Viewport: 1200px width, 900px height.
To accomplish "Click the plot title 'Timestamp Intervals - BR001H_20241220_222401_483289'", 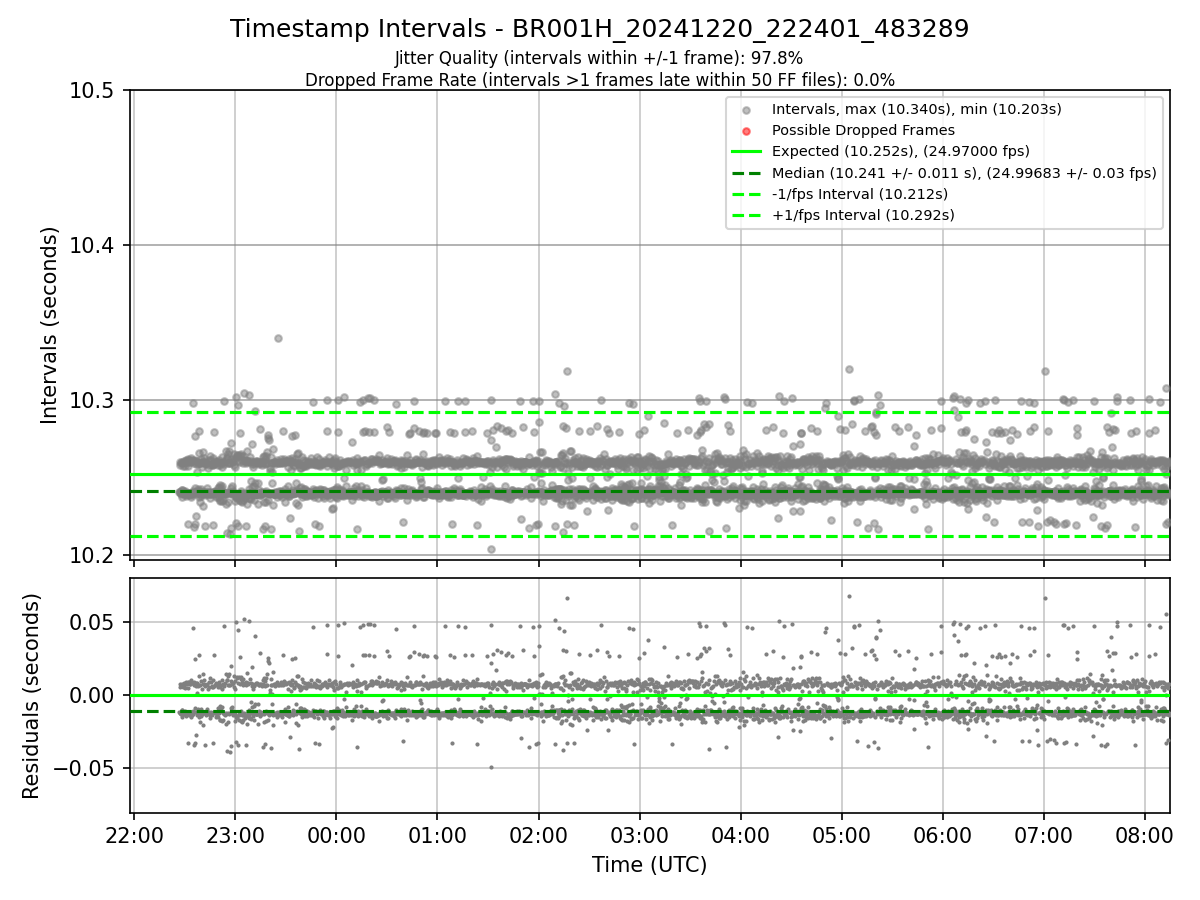I will coord(599,29).
